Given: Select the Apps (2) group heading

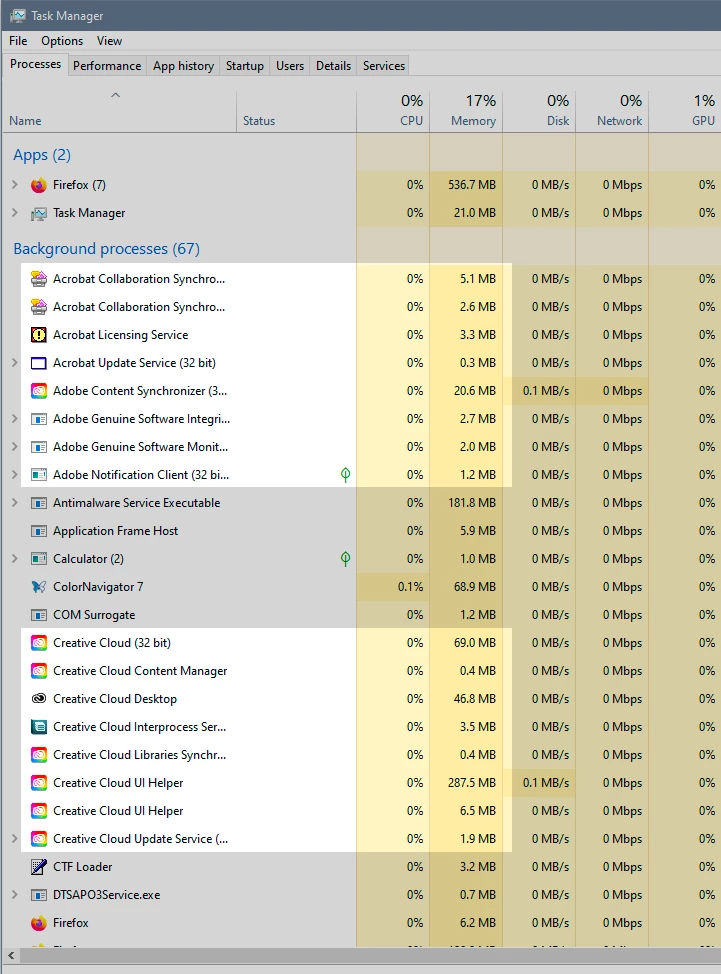Looking at the screenshot, I should tap(42, 155).
